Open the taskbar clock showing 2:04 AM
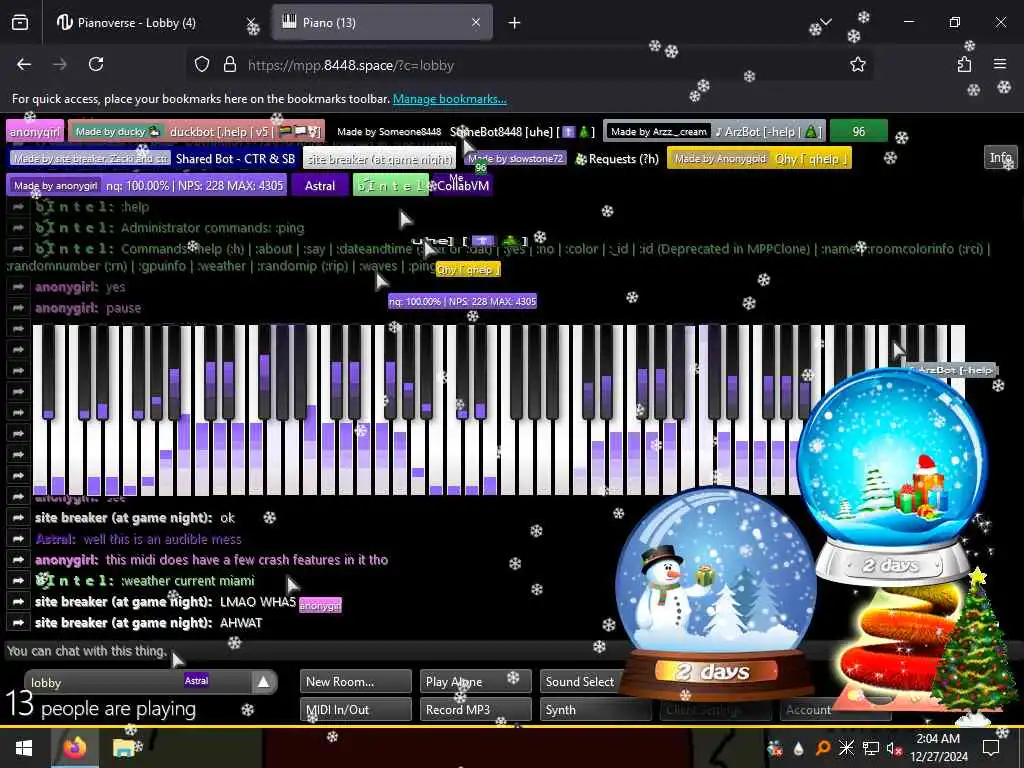1024x768 pixels. (x=938, y=748)
